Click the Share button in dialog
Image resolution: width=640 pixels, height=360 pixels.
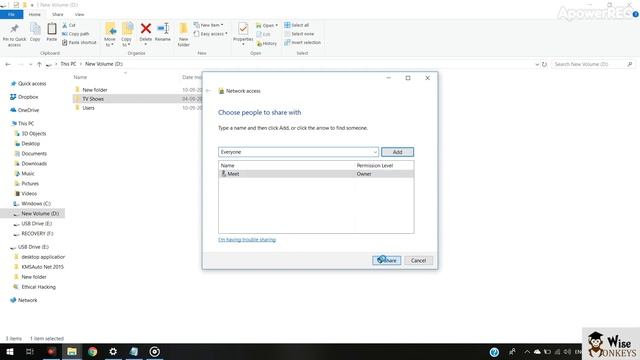[387, 260]
